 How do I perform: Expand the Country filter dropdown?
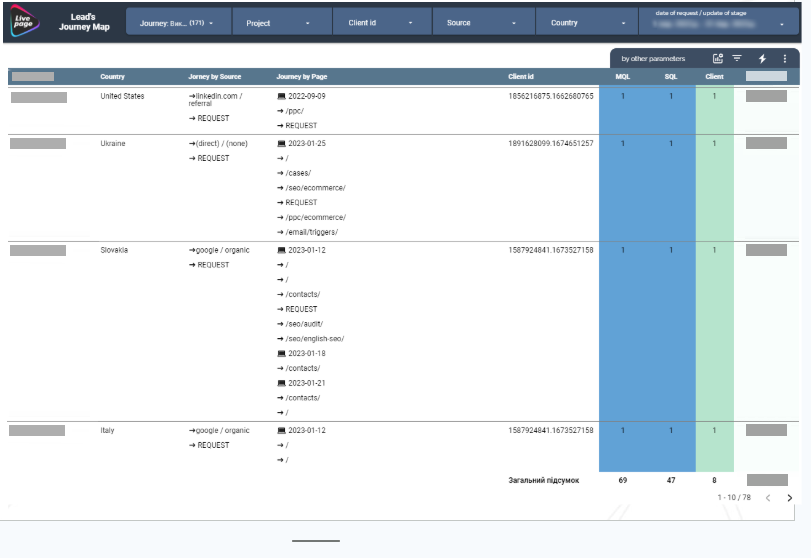coord(587,23)
